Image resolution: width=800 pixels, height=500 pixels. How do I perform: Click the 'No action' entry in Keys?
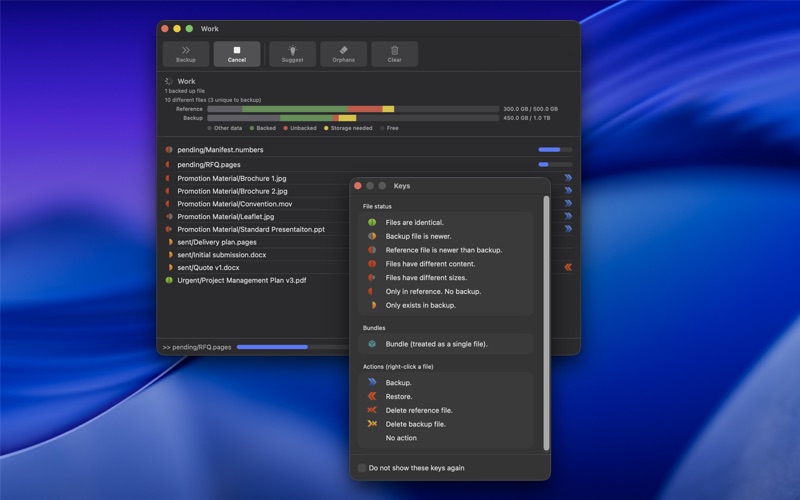(401, 438)
